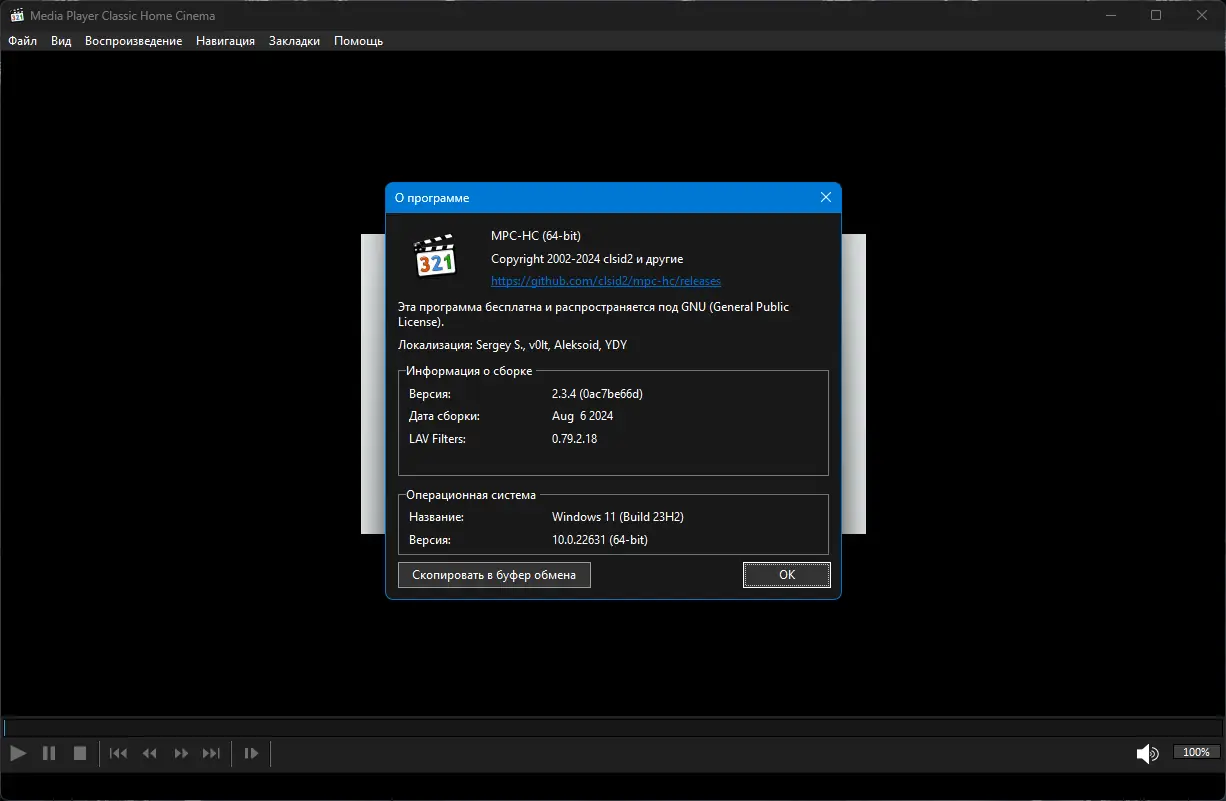Image resolution: width=1226 pixels, height=801 pixels.
Task: Skip to previous track icon
Action: click(x=118, y=753)
